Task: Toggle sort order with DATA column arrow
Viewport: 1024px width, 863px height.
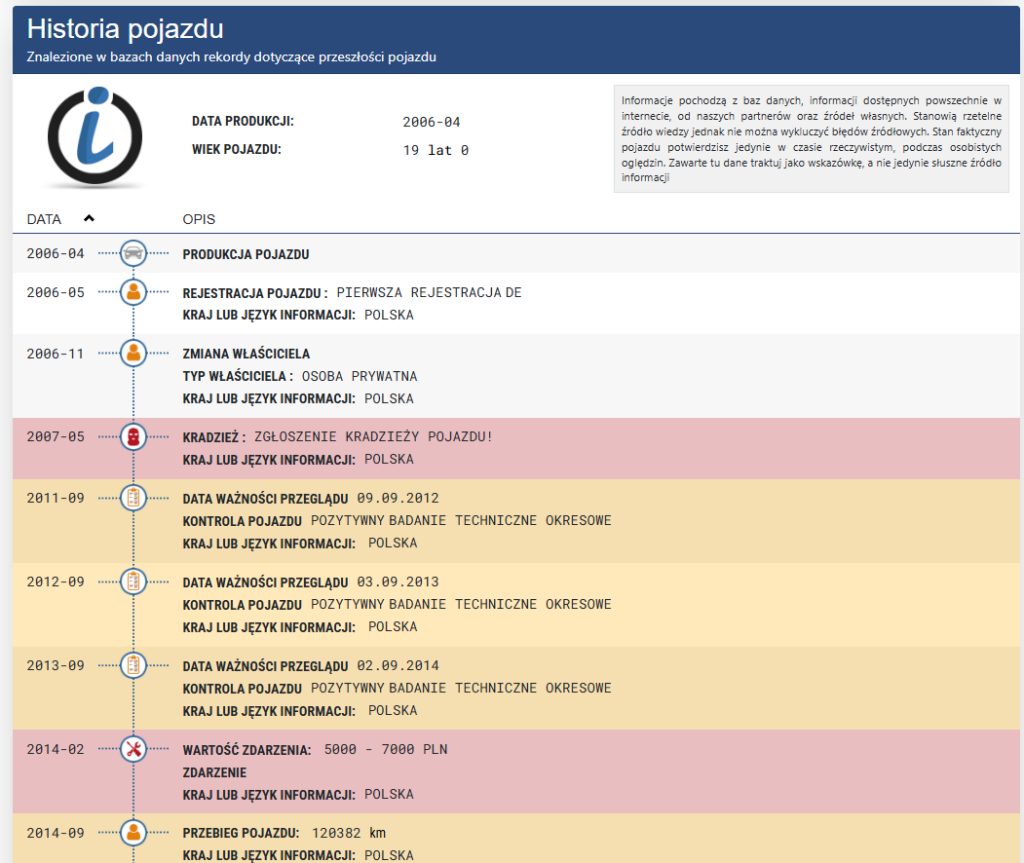Action: point(89,218)
